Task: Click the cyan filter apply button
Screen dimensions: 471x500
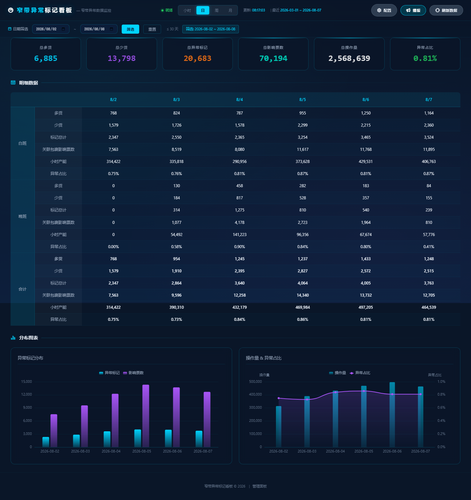Action: (x=130, y=29)
